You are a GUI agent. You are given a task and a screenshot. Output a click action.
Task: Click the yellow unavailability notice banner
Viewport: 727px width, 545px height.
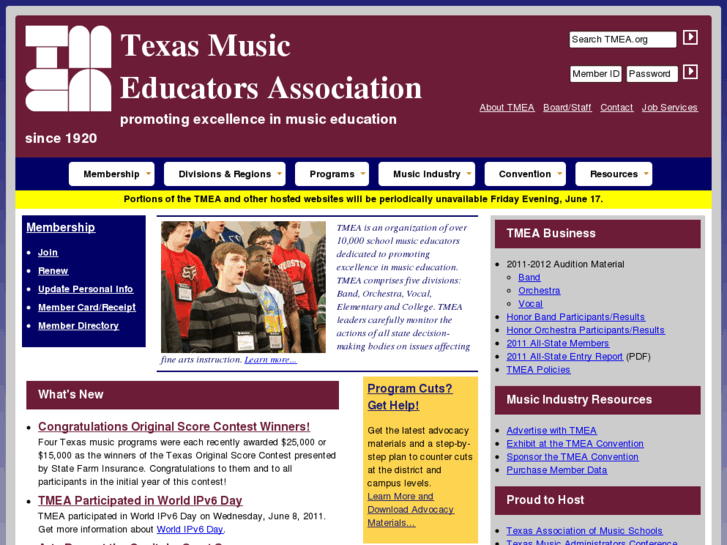(x=363, y=199)
